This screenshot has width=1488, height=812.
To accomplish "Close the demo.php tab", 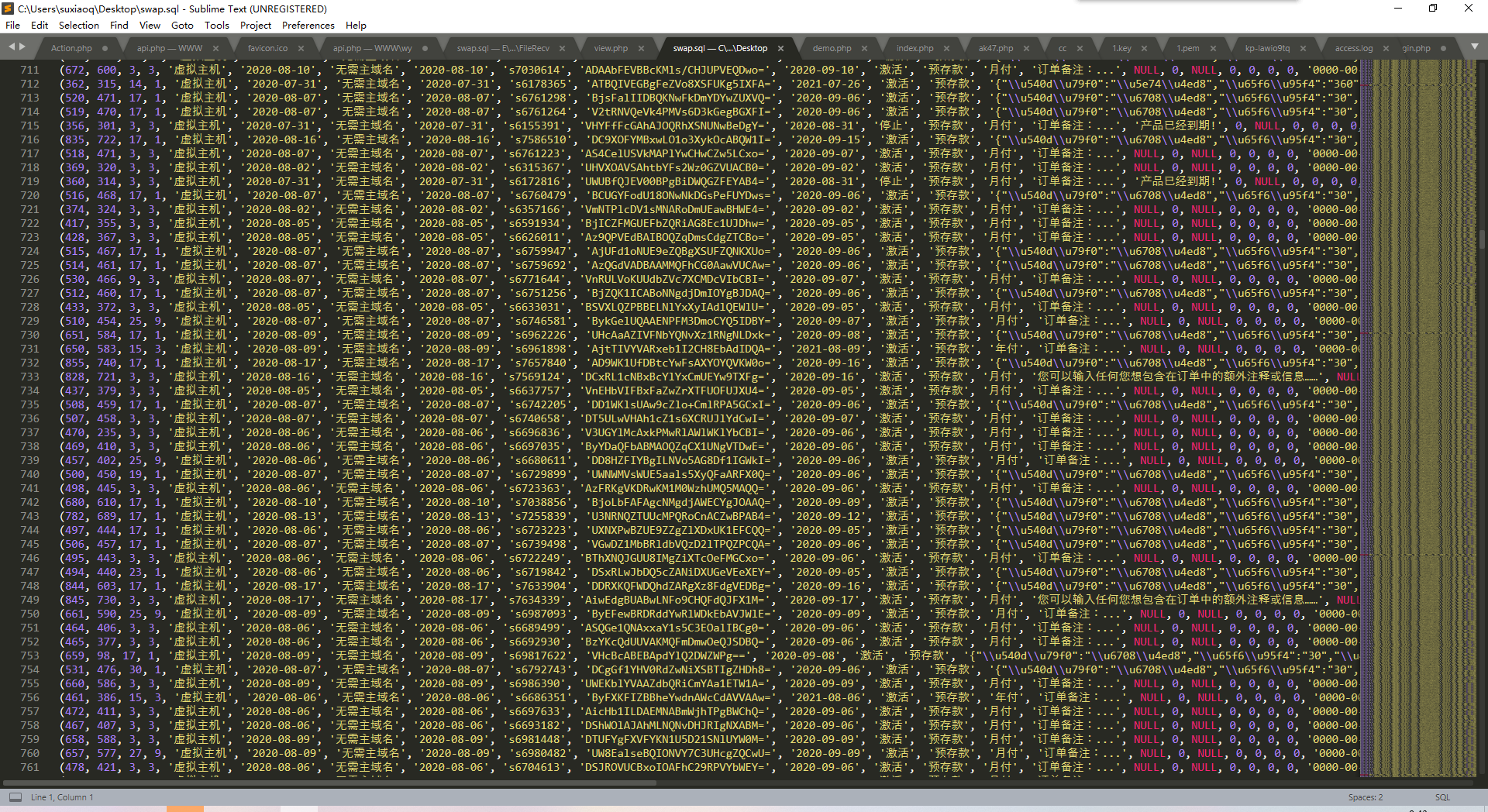I will (864, 48).
